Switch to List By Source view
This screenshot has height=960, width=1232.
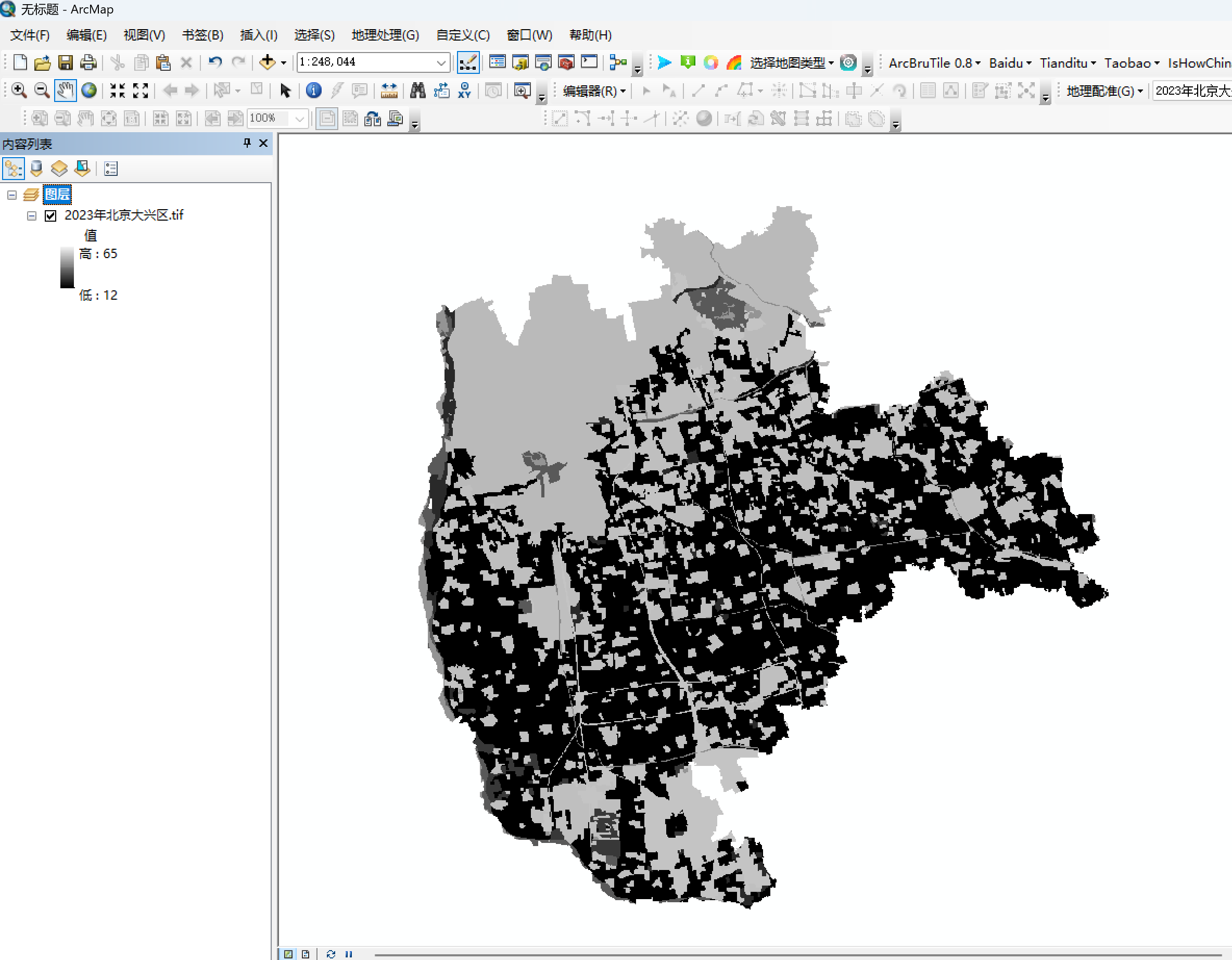pyautogui.click(x=36, y=168)
